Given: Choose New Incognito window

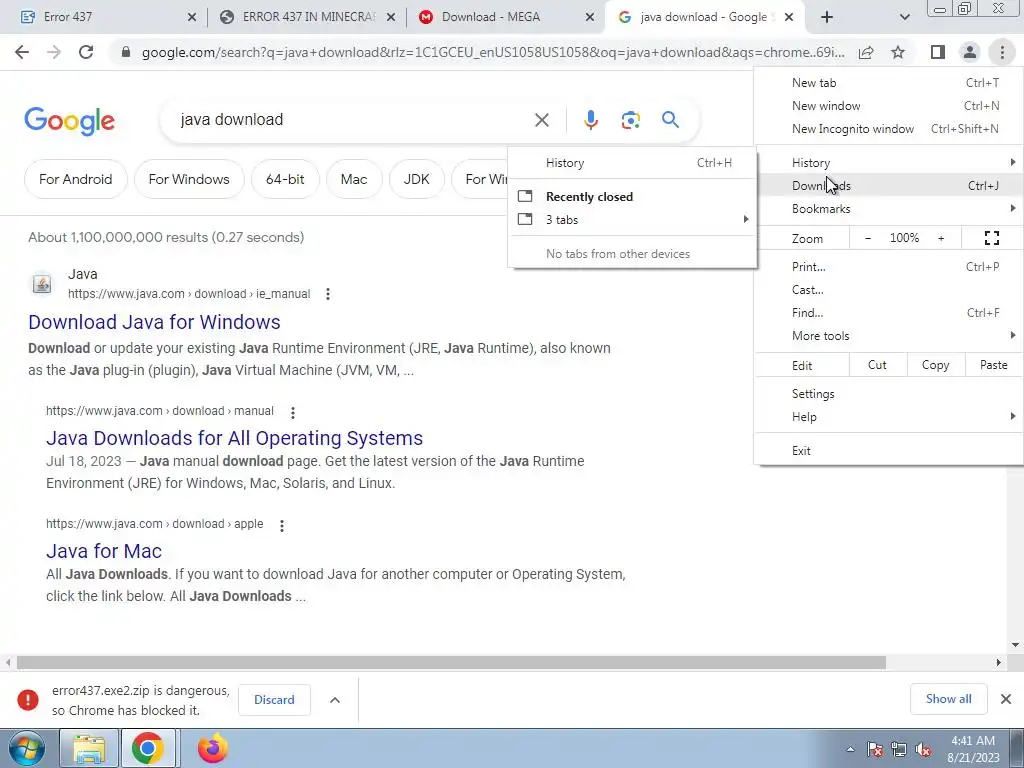Looking at the screenshot, I should (x=889, y=129).
